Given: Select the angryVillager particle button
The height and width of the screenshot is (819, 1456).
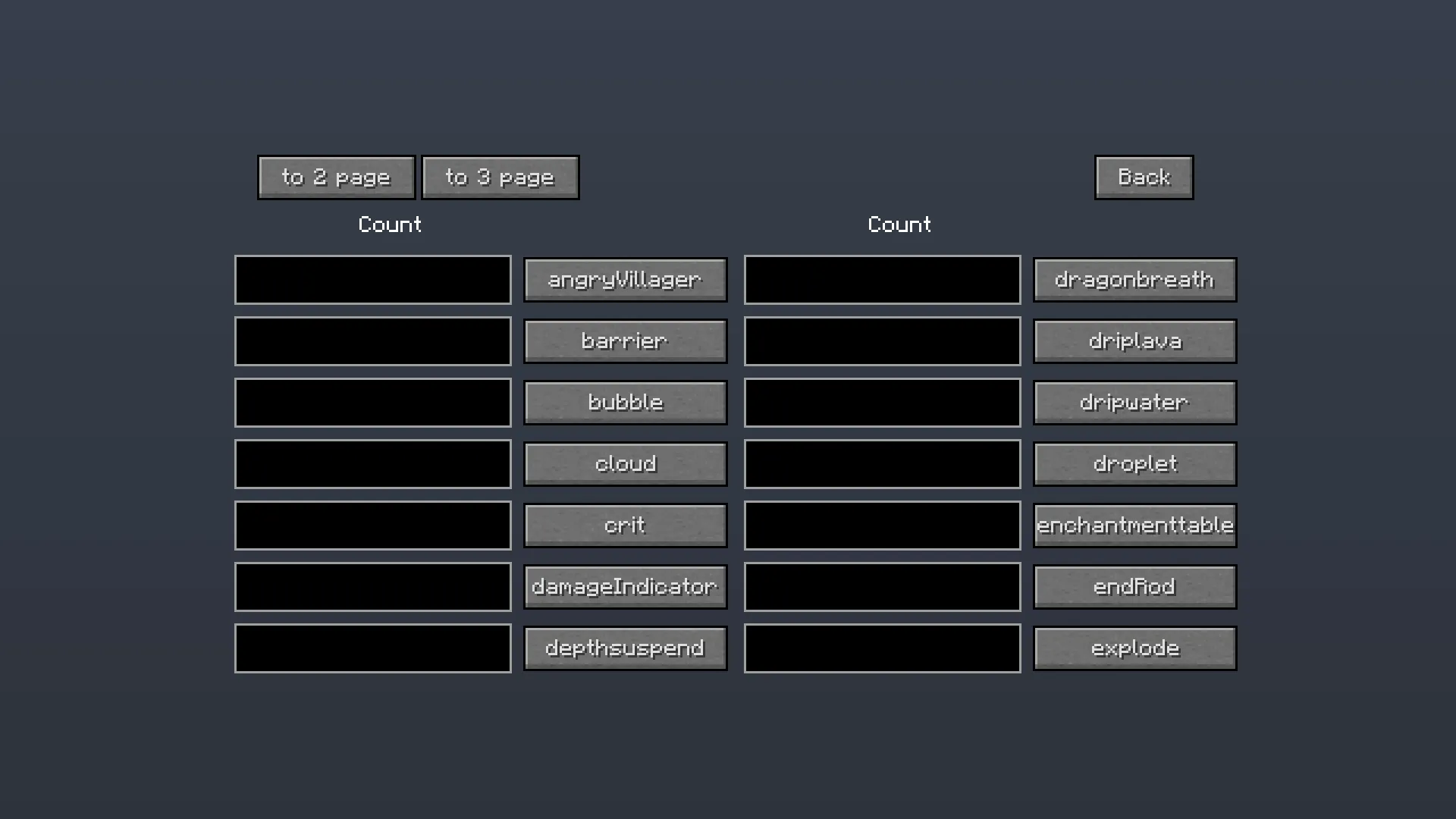Looking at the screenshot, I should pos(625,279).
